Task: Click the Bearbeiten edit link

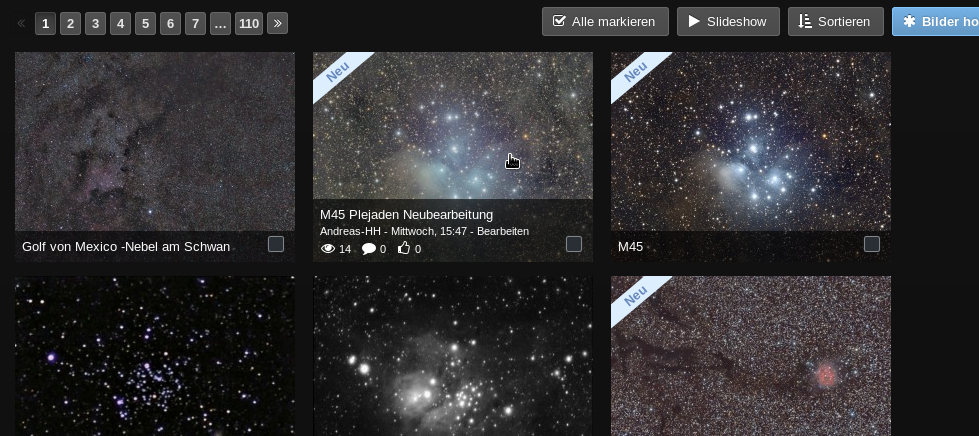Action: coord(503,231)
